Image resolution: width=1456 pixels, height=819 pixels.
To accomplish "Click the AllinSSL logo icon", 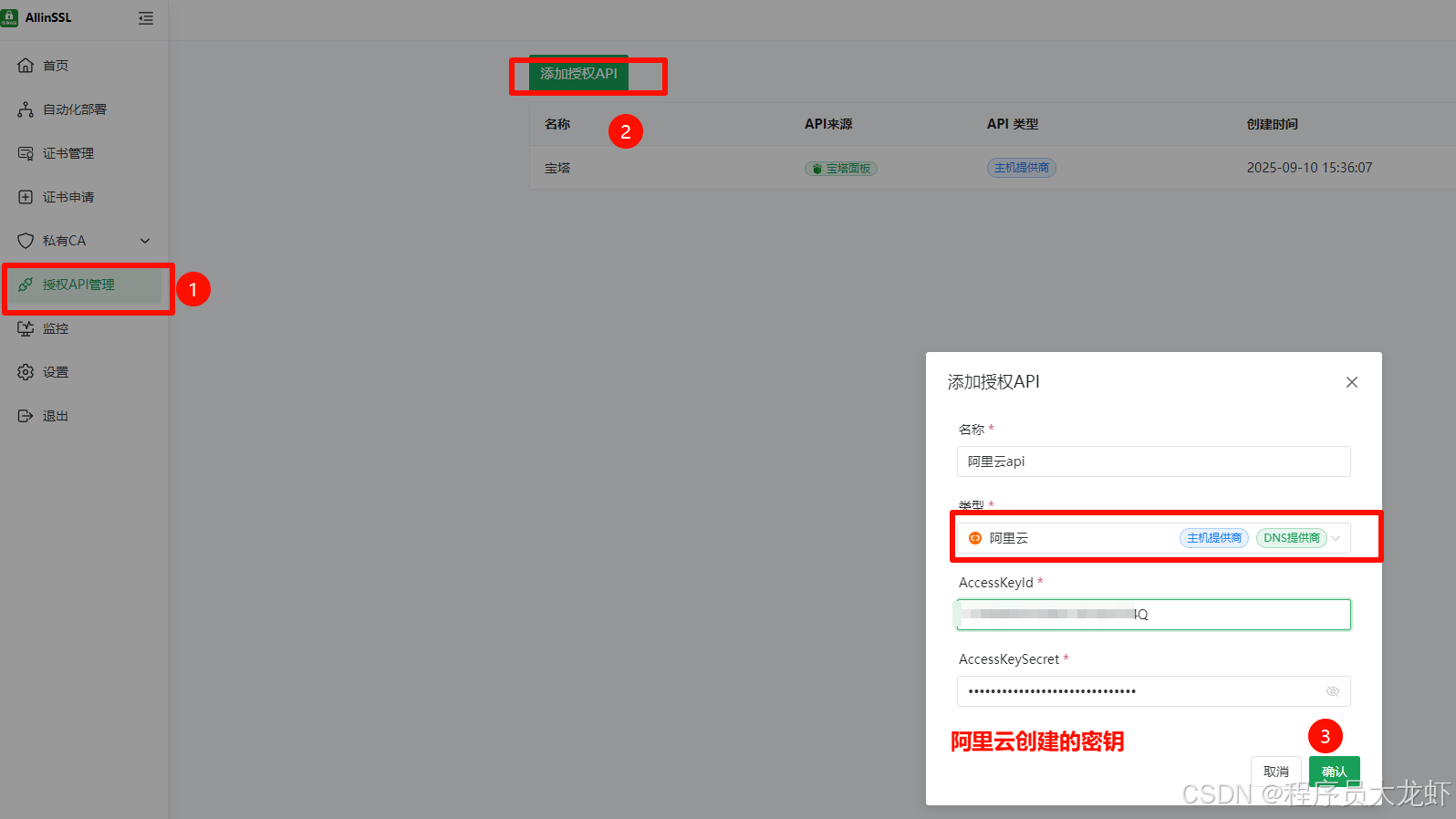I will click(x=10, y=17).
